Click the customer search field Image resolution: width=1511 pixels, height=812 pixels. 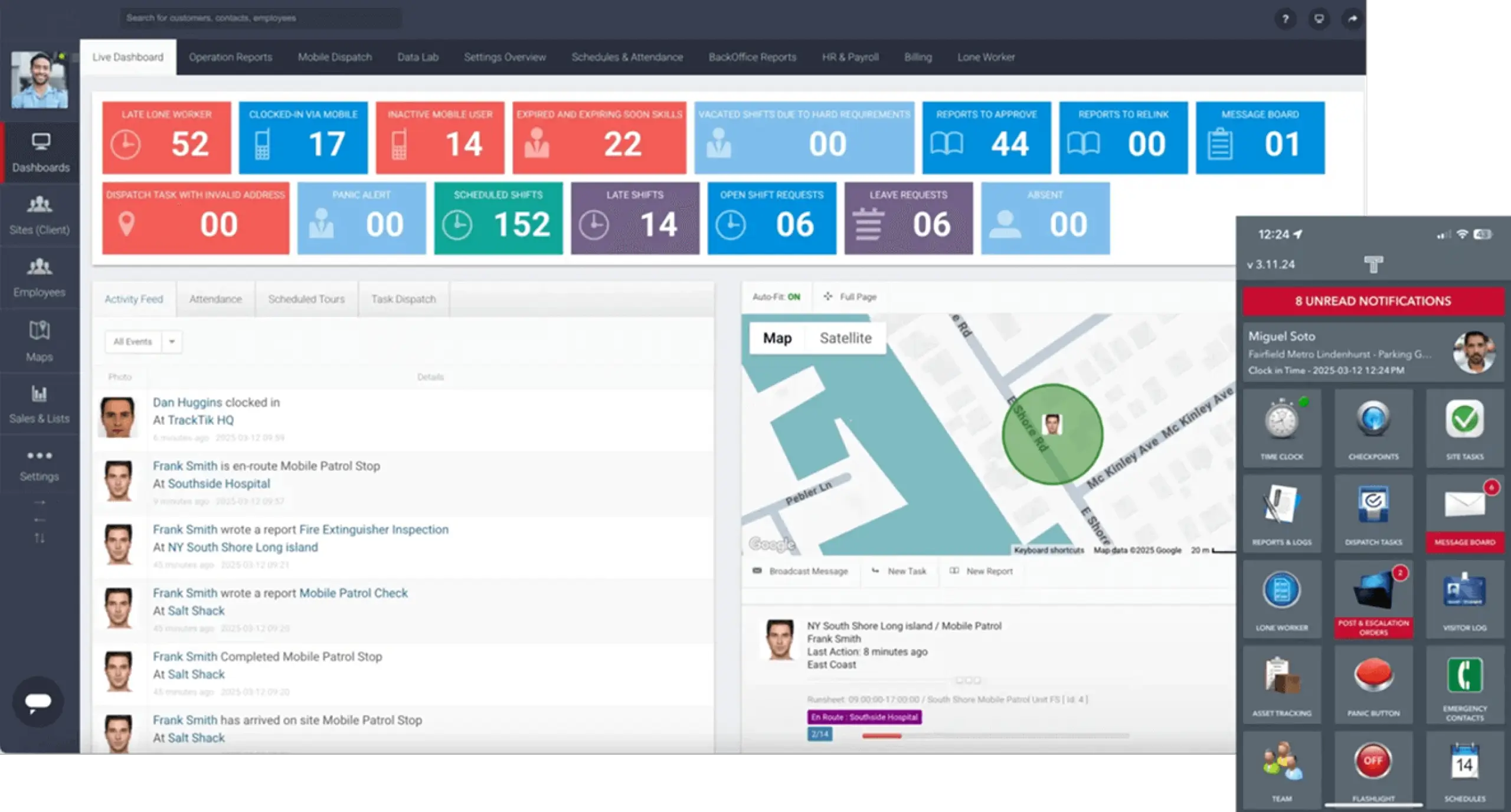point(260,18)
